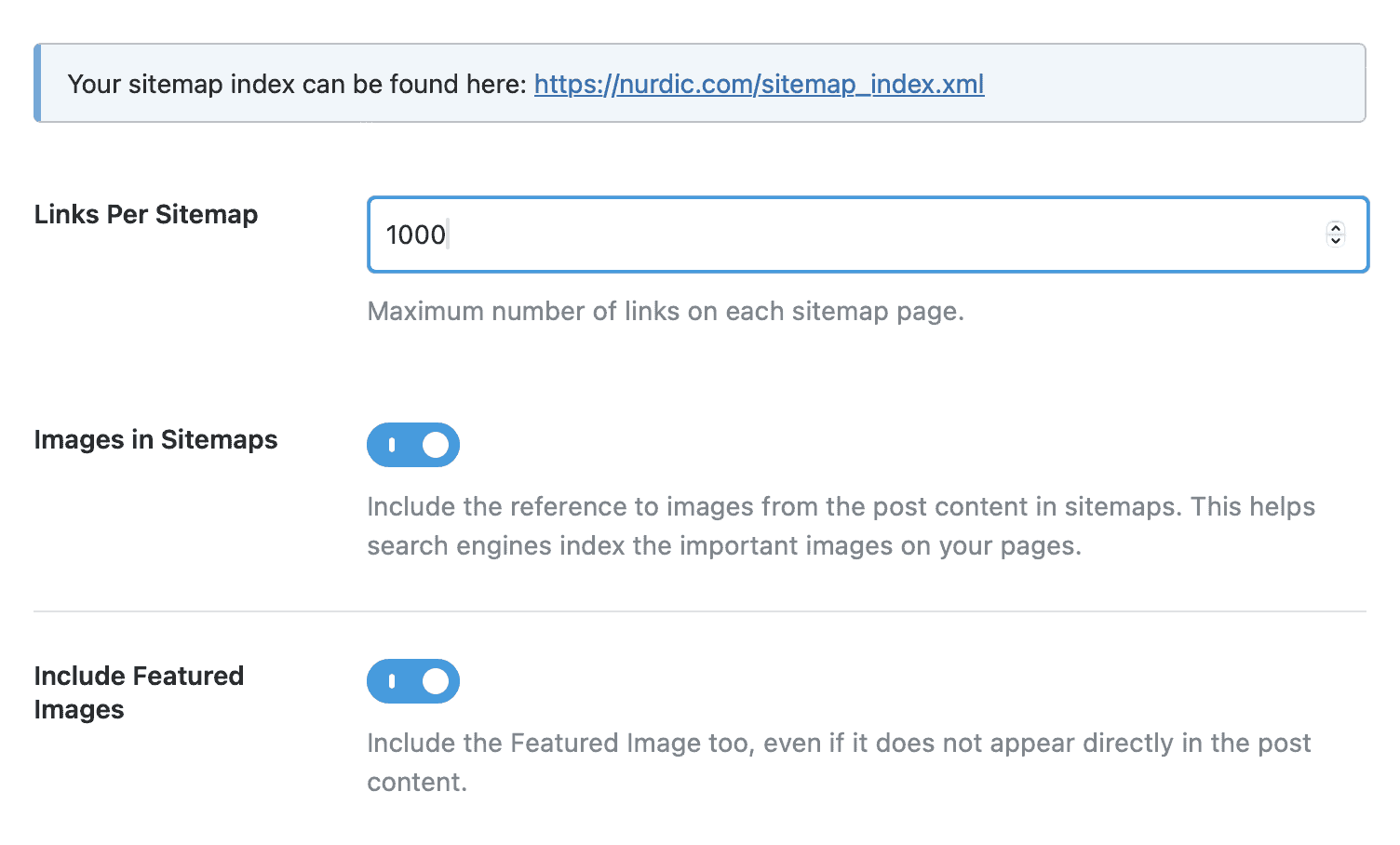Click "Your sitemap index can be found here" text

tap(298, 84)
